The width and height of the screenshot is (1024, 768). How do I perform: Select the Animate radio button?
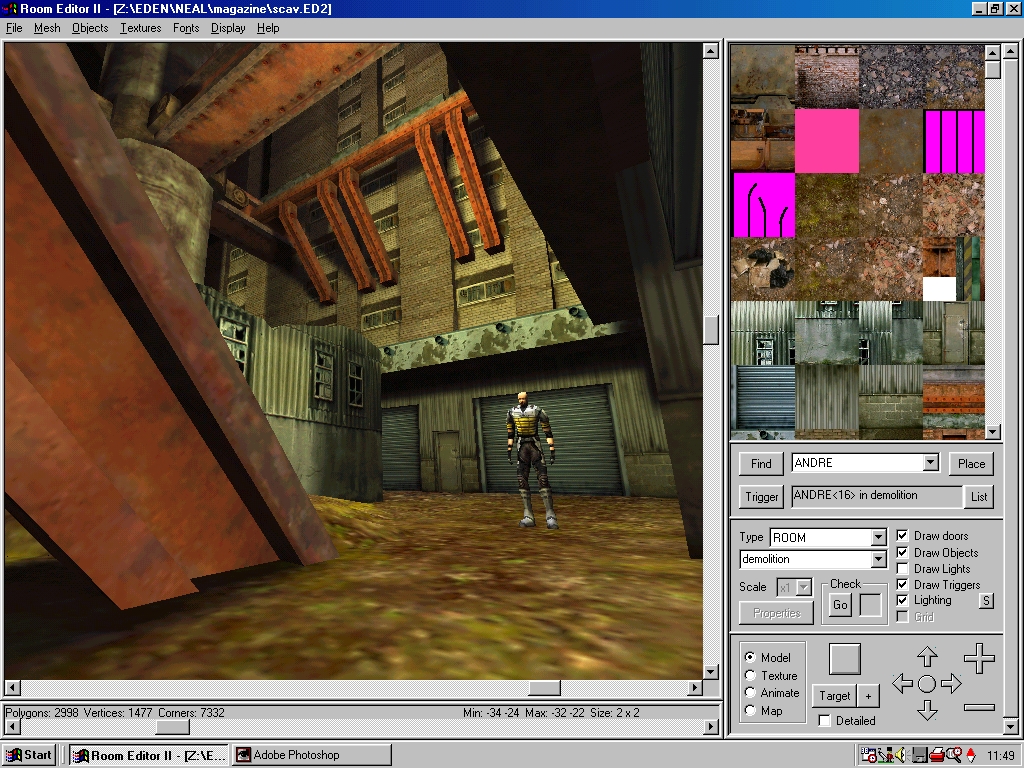(x=750, y=693)
